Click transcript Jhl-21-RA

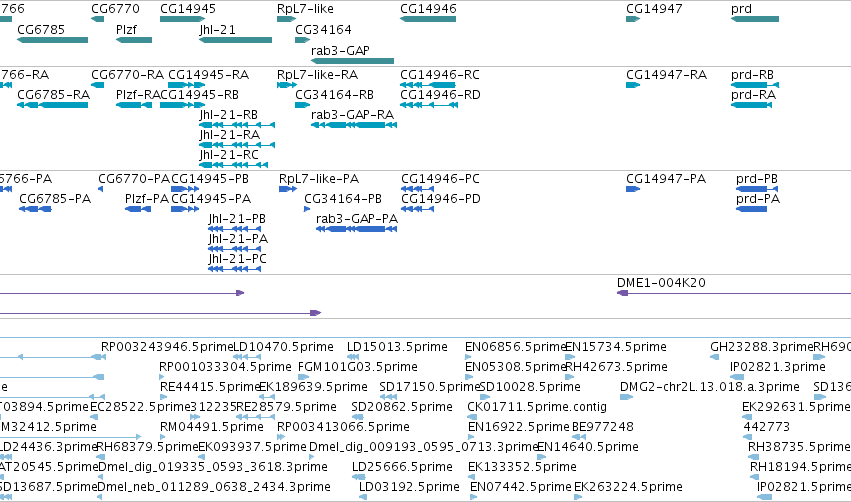[230, 135]
